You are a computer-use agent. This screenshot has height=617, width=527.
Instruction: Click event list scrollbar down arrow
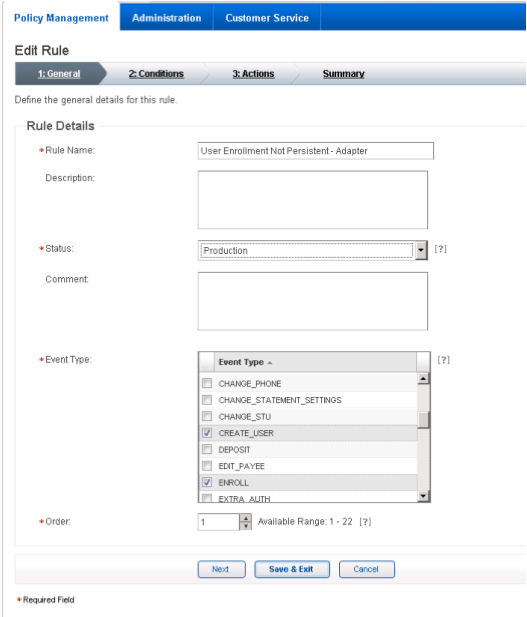423,496
